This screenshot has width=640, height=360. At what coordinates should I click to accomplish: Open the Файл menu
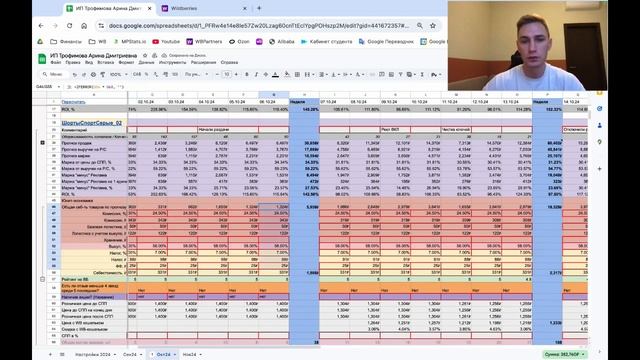(x=56, y=63)
